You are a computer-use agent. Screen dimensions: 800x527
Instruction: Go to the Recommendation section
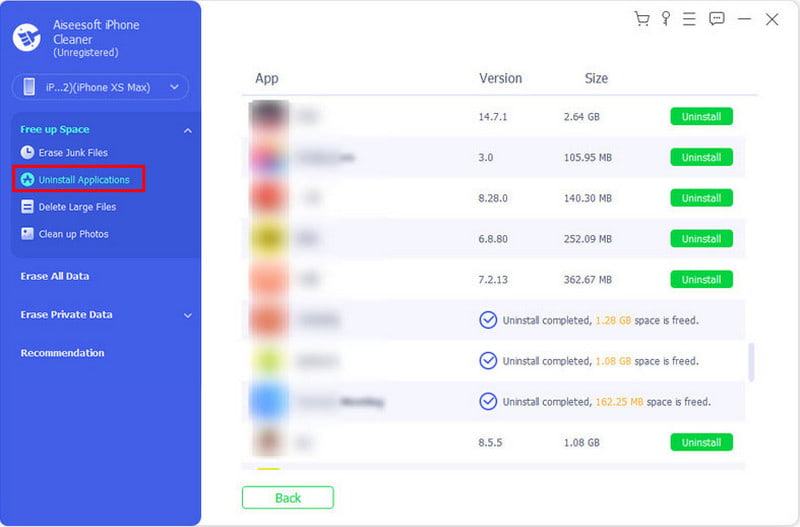[63, 353]
